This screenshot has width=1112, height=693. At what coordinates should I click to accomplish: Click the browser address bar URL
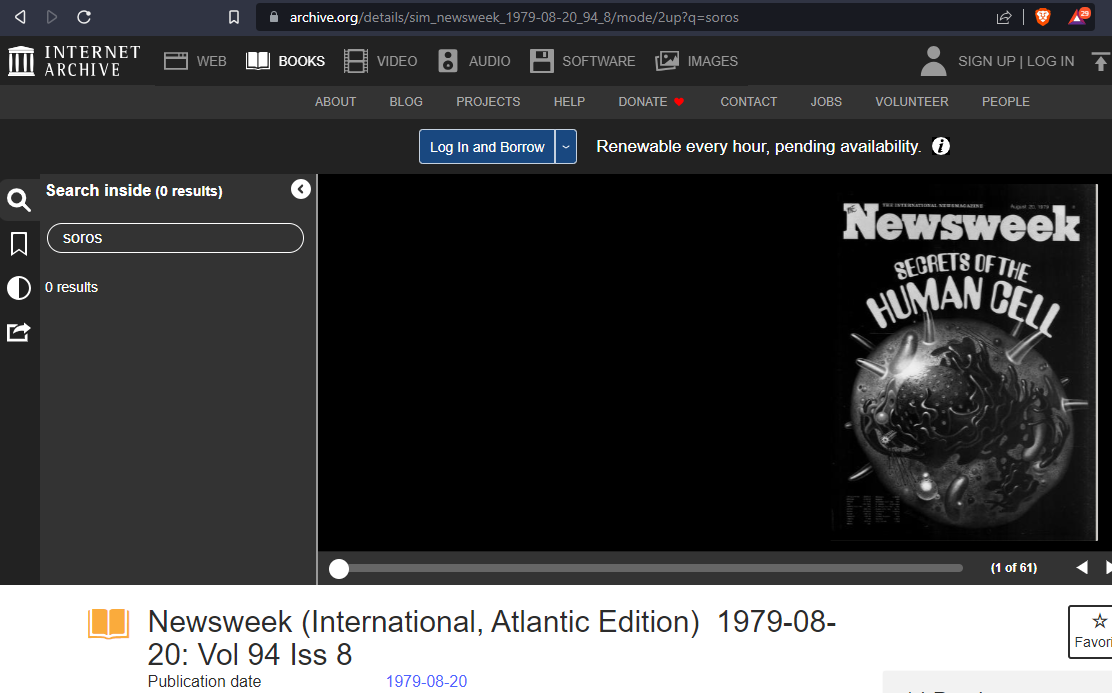(x=514, y=17)
